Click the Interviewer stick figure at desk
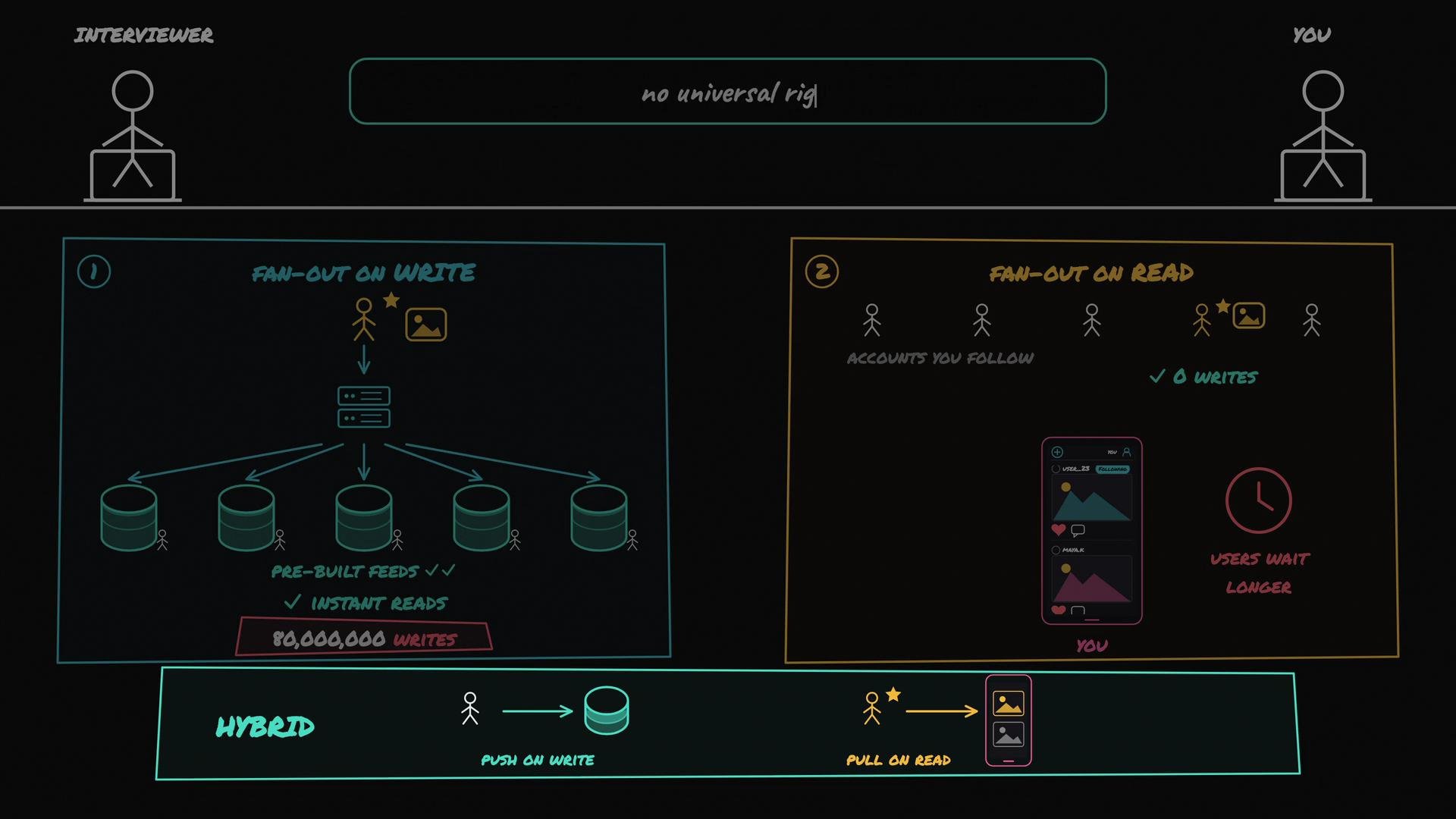Image resolution: width=1456 pixels, height=819 pixels. pos(133,136)
